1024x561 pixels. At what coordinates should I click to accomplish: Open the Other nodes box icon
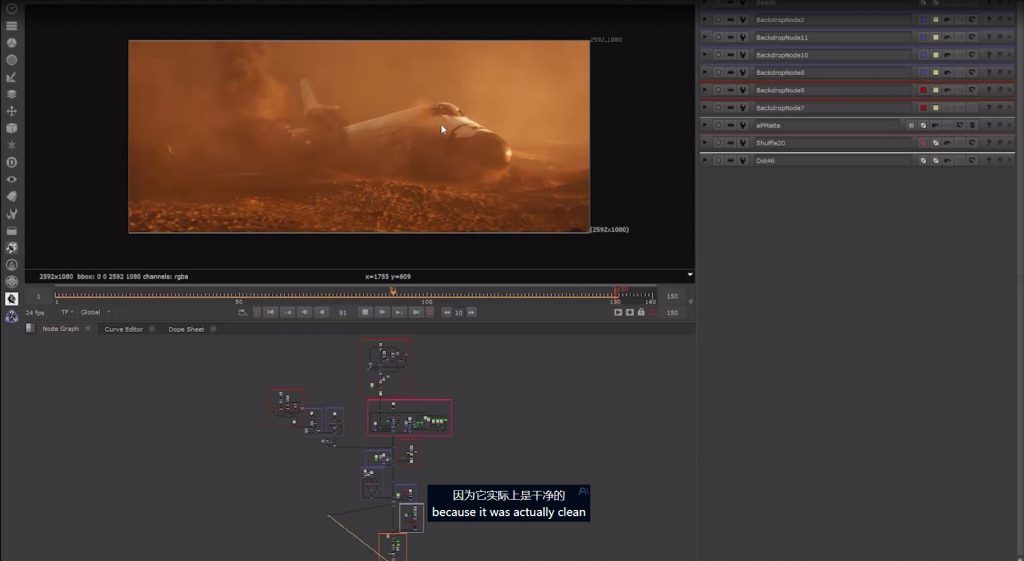(11, 231)
